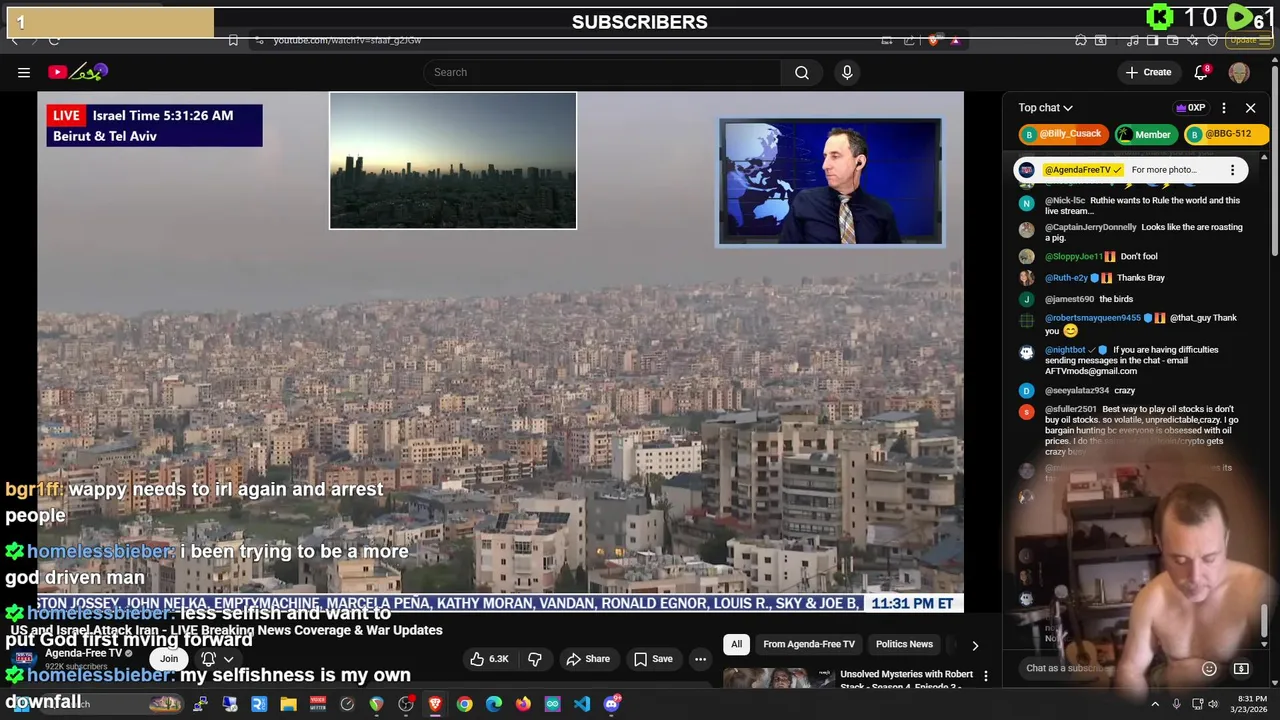The width and height of the screenshot is (1280, 720).
Task: Click the green Member chip
Action: pos(1145,134)
